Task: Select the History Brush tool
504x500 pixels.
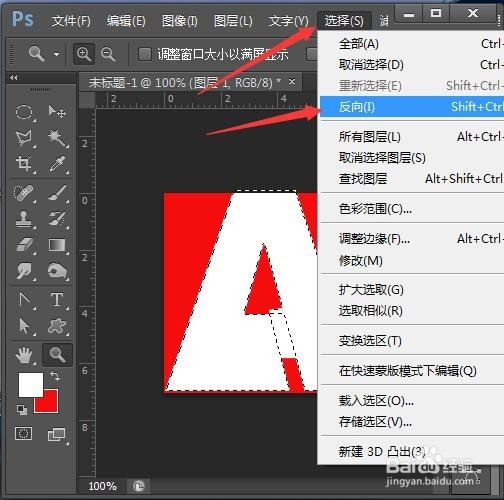Action: [57, 219]
